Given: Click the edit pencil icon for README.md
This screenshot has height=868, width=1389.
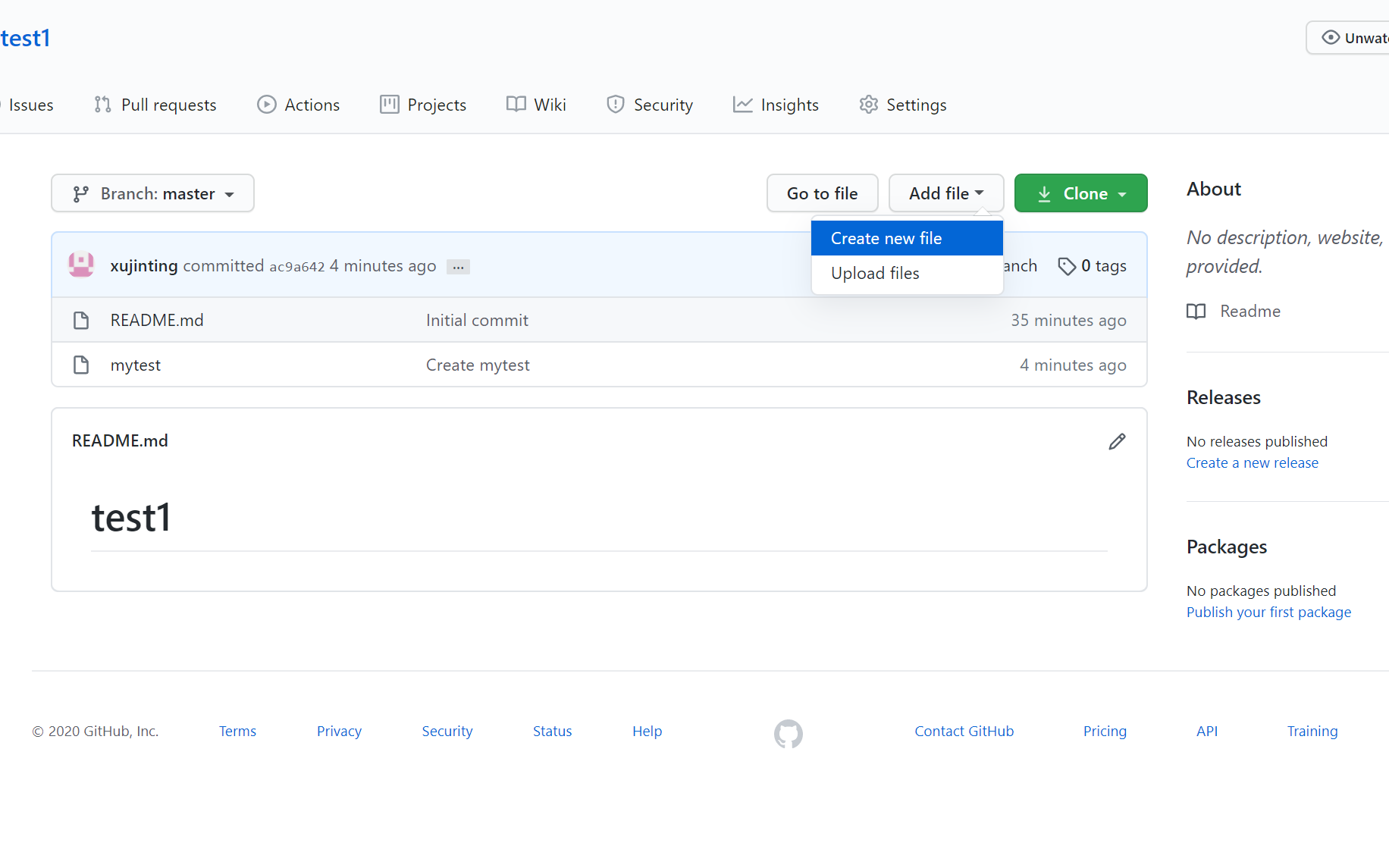Looking at the screenshot, I should tap(1117, 441).
